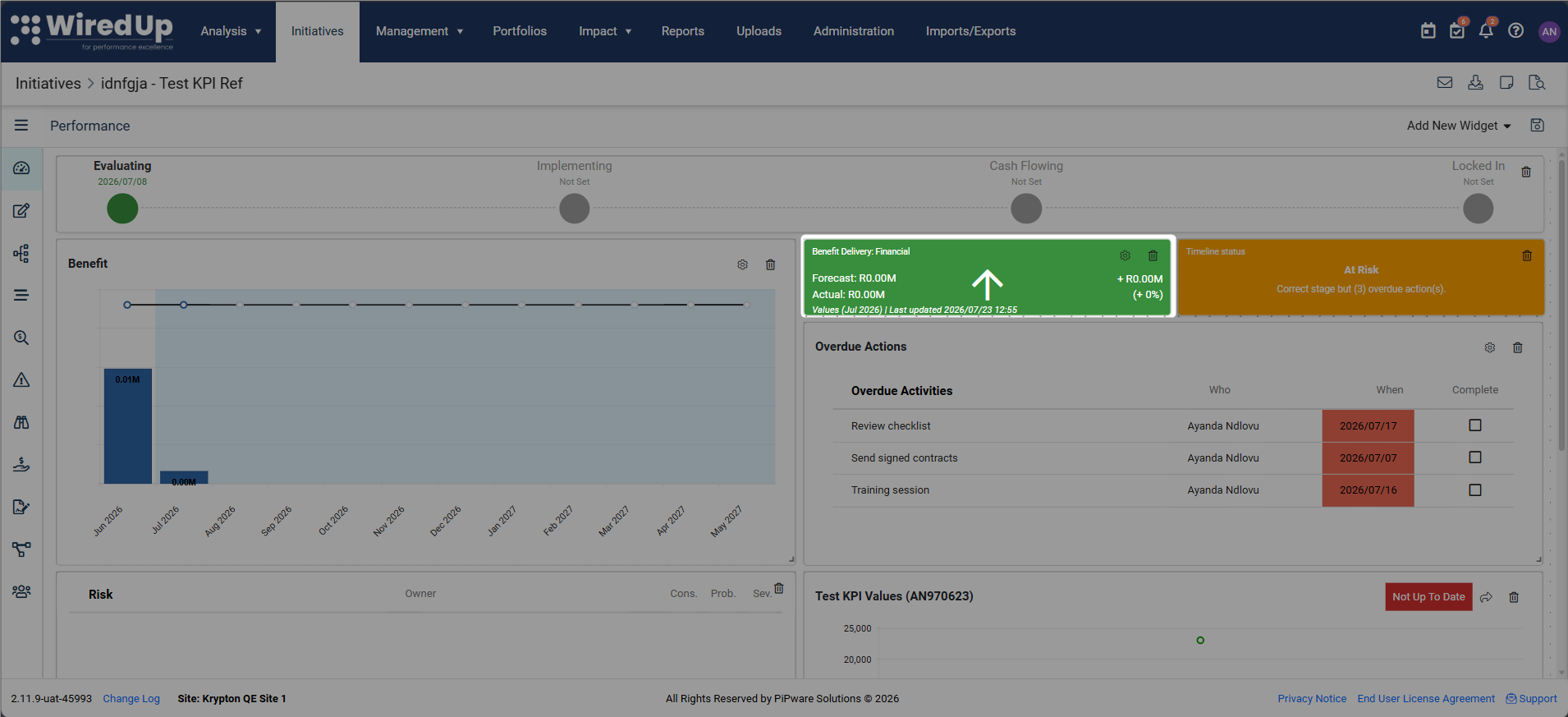Viewport: 1568px width, 717px height.
Task: Open the people team sidebar icon
Action: [21, 591]
